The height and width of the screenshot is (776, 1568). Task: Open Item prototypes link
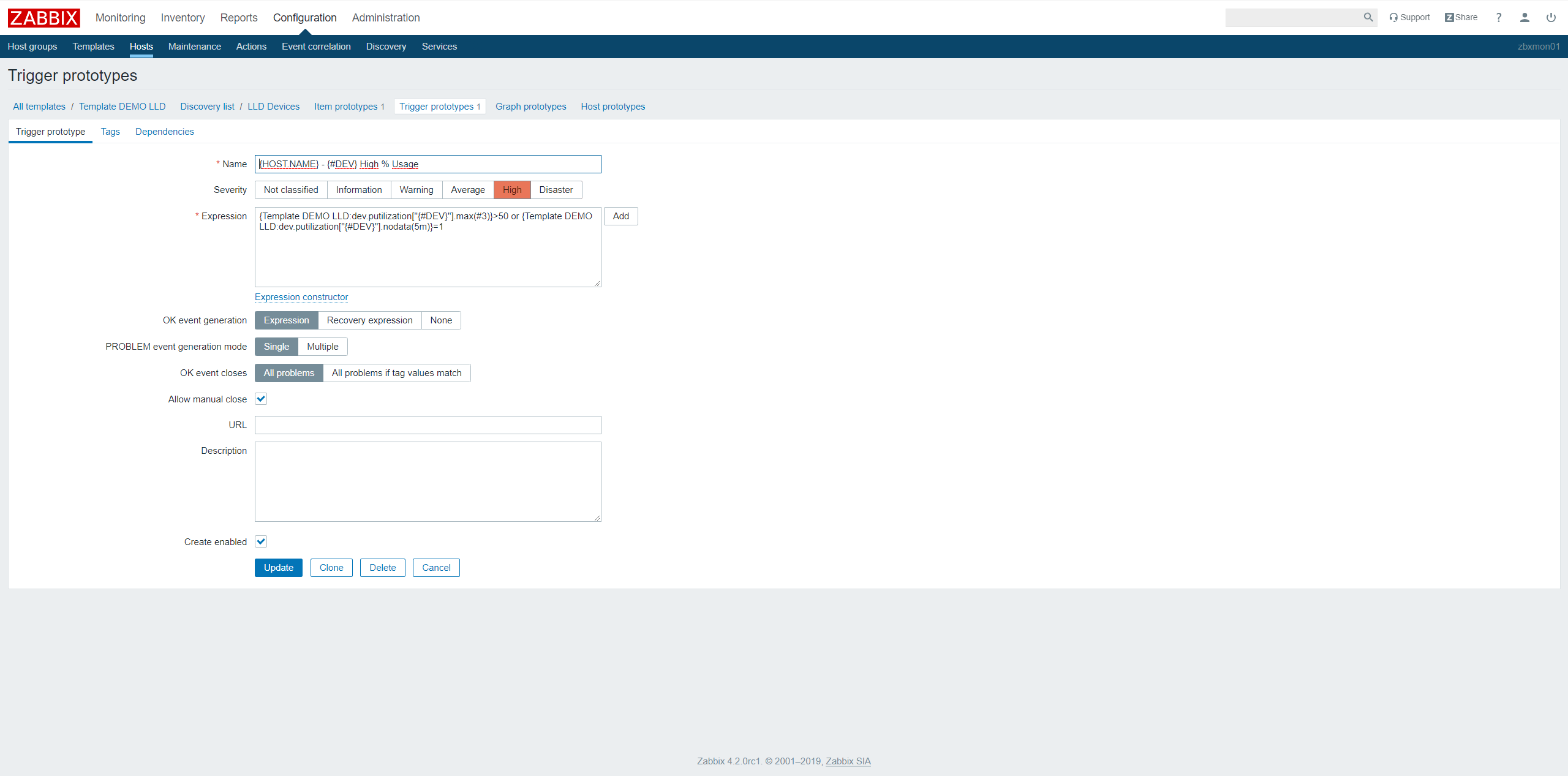[345, 107]
